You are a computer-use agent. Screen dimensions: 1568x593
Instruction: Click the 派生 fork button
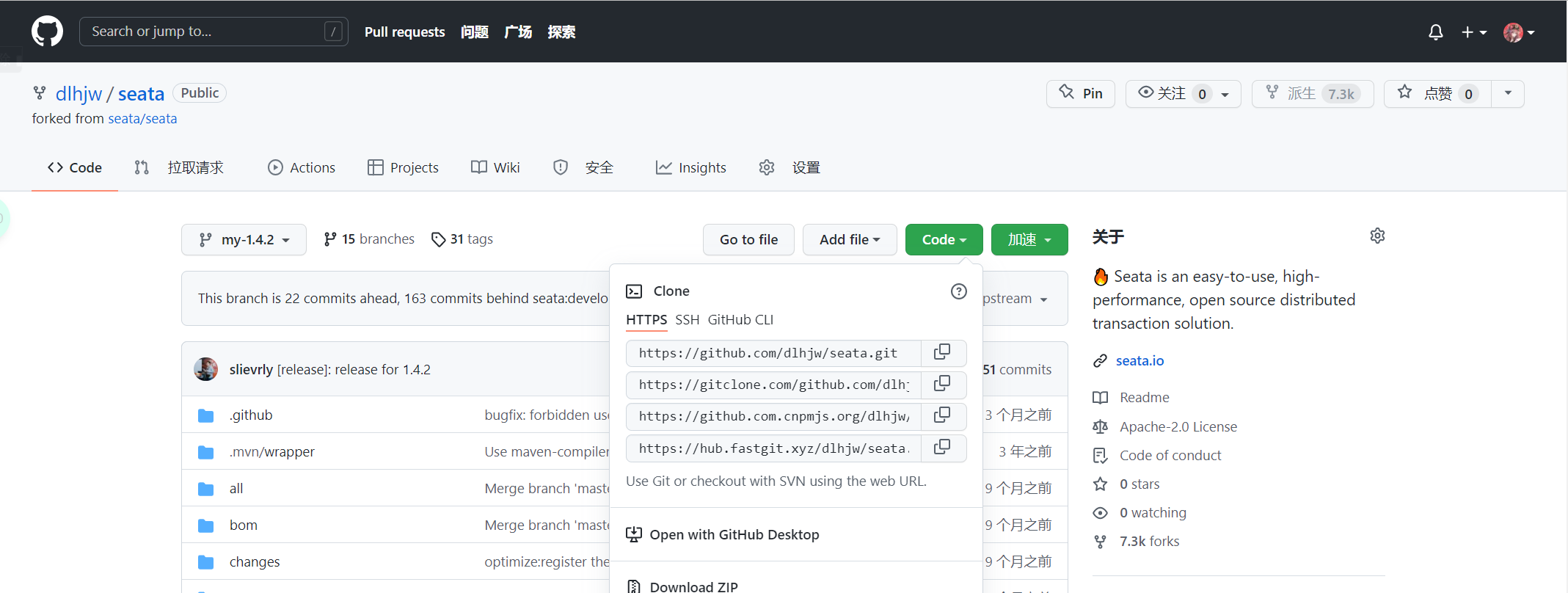[1313, 94]
